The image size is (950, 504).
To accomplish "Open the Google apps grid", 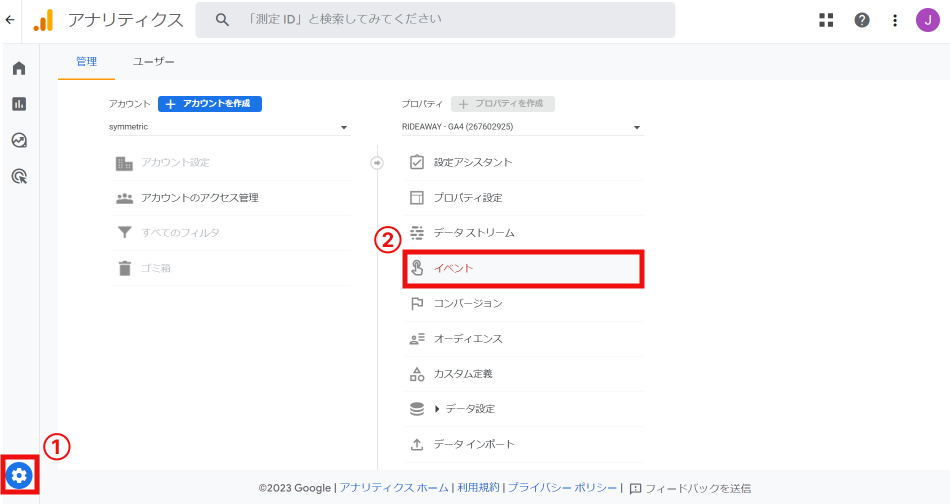I will click(826, 20).
